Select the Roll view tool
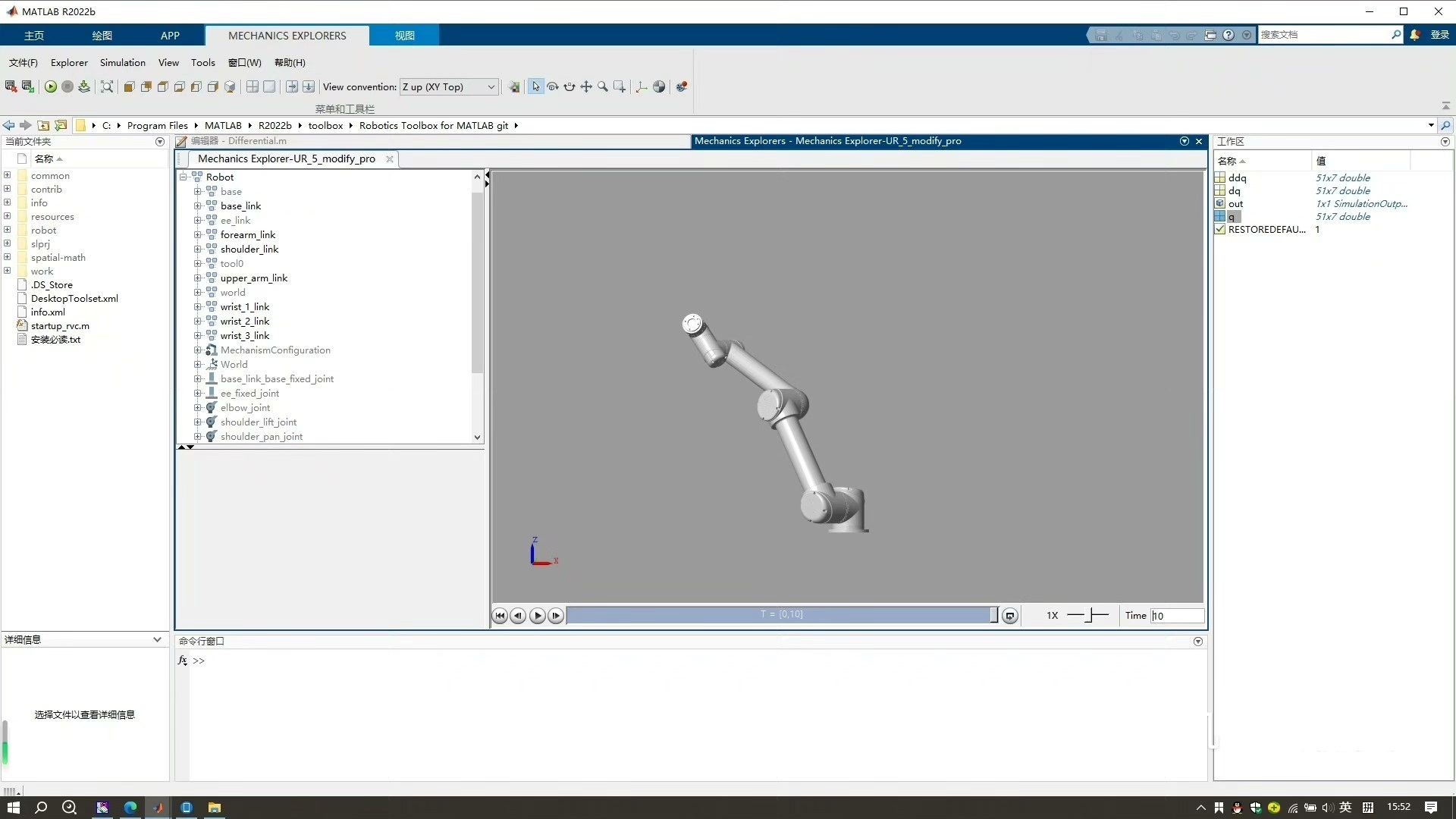1456x819 pixels. point(570,87)
